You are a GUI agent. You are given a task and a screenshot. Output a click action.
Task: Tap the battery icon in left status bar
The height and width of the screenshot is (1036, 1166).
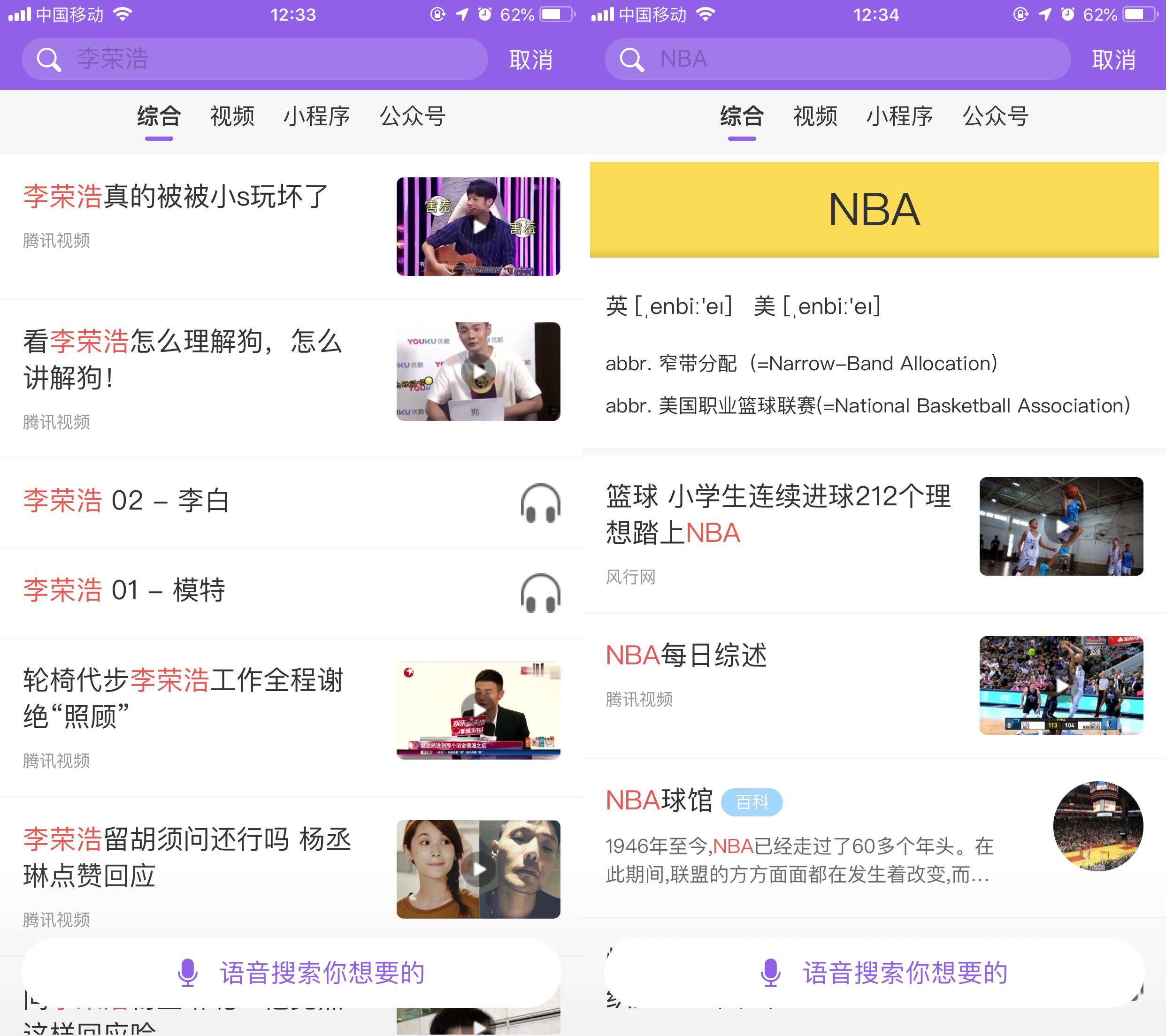pos(557,14)
